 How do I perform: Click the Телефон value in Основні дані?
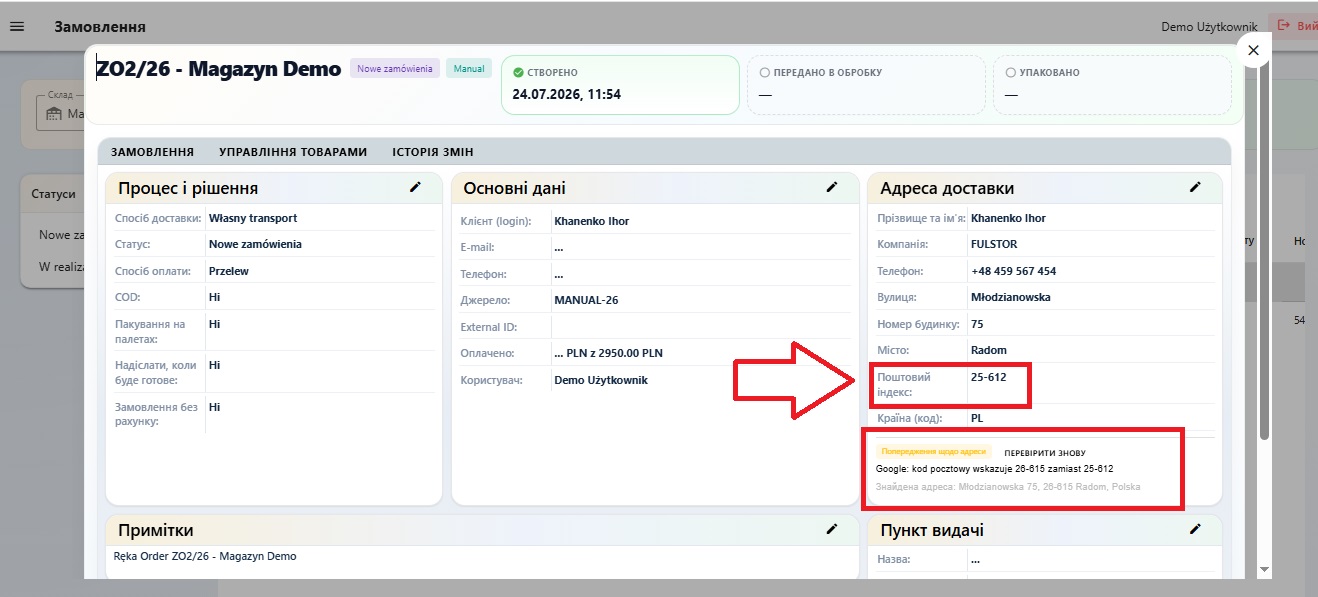click(x=559, y=274)
